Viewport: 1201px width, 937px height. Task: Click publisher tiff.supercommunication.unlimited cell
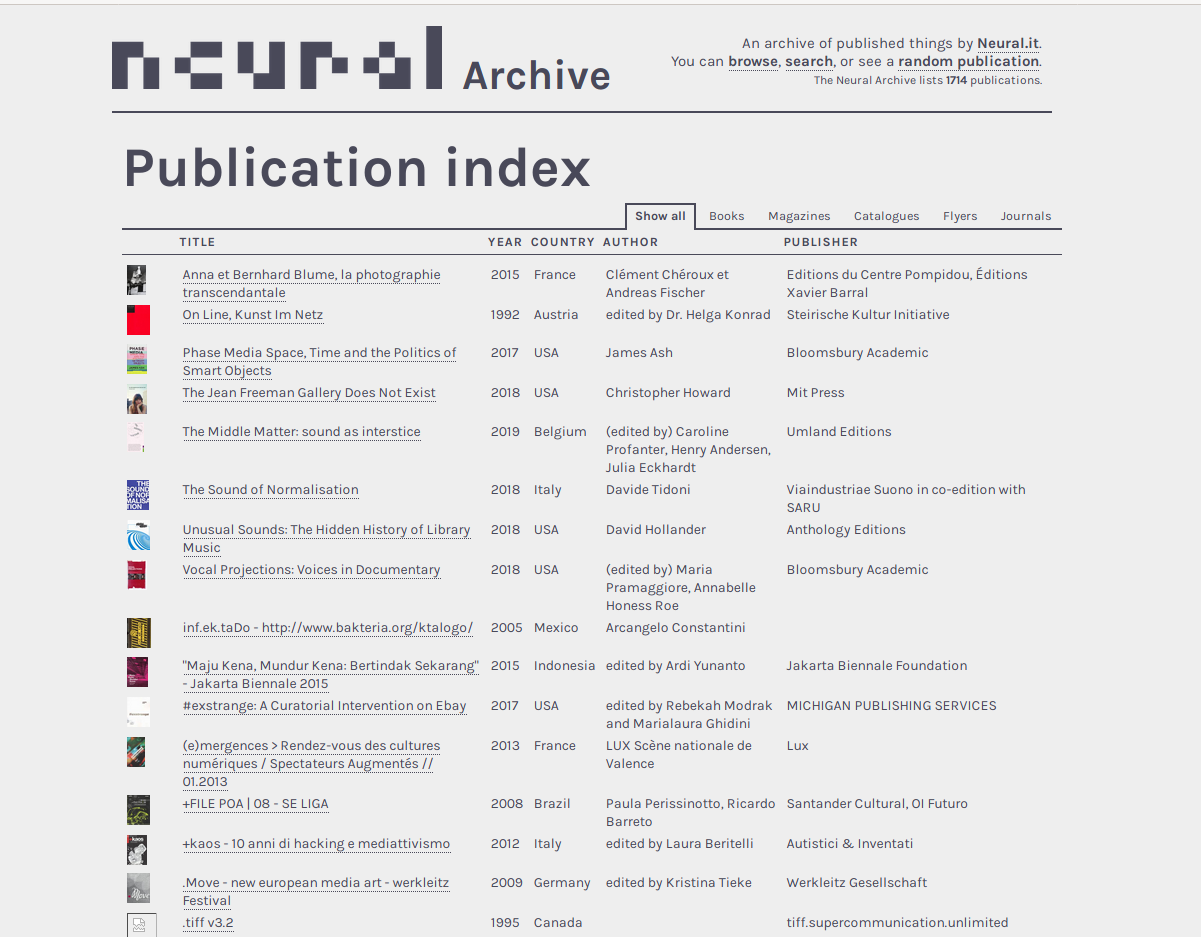898,923
